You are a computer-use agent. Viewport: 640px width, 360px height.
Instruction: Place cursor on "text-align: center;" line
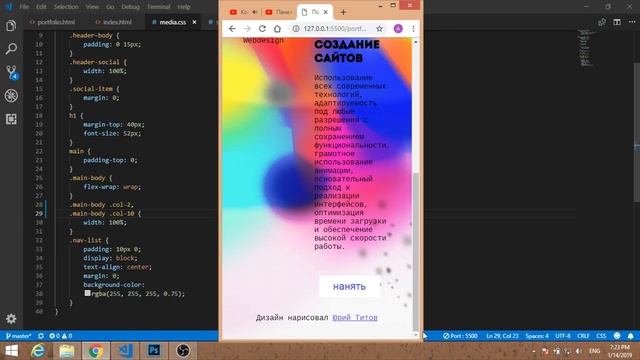pos(118,267)
